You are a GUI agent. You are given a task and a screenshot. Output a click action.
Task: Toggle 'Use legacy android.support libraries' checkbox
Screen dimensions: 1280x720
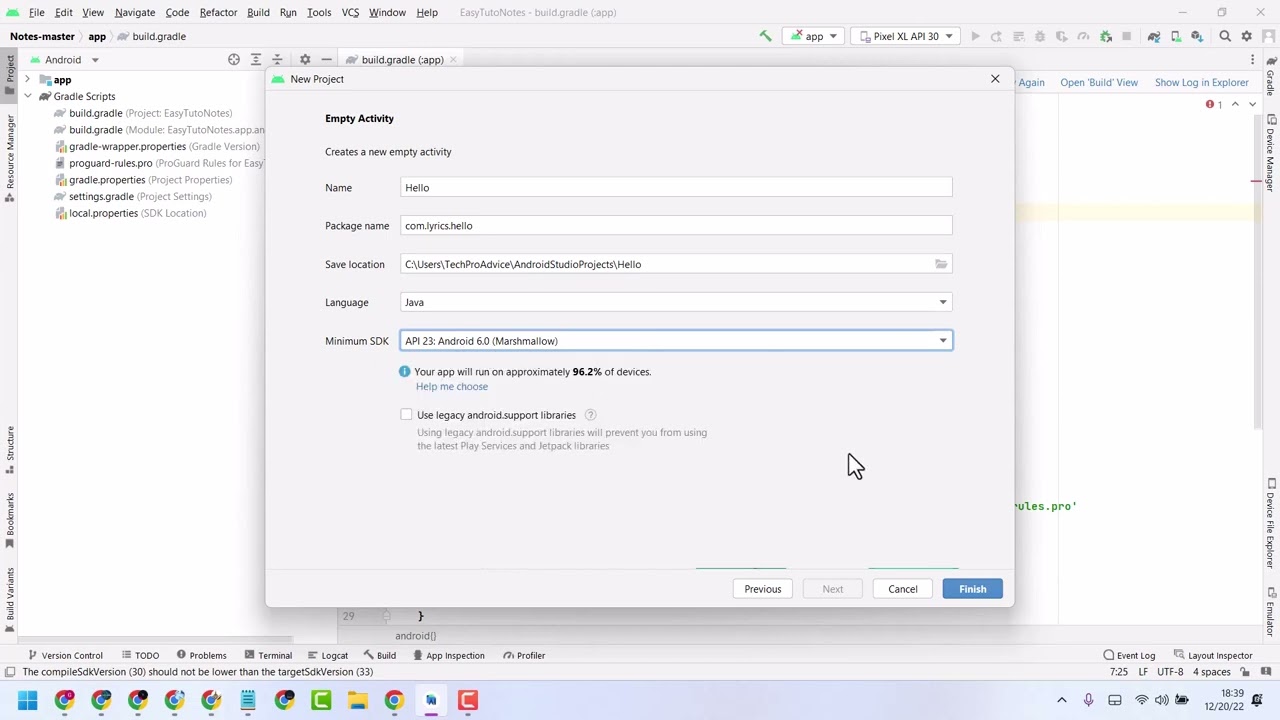pyautogui.click(x=406, y=415)
